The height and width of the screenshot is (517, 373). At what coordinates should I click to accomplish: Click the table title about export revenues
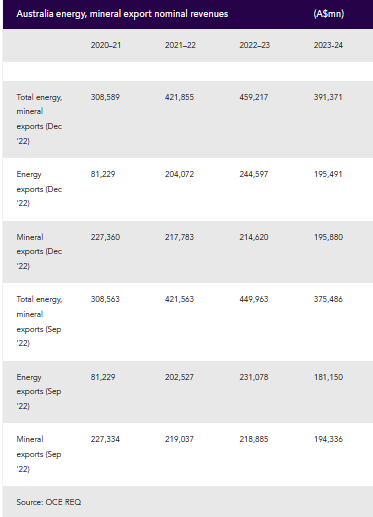pos(122,14)
